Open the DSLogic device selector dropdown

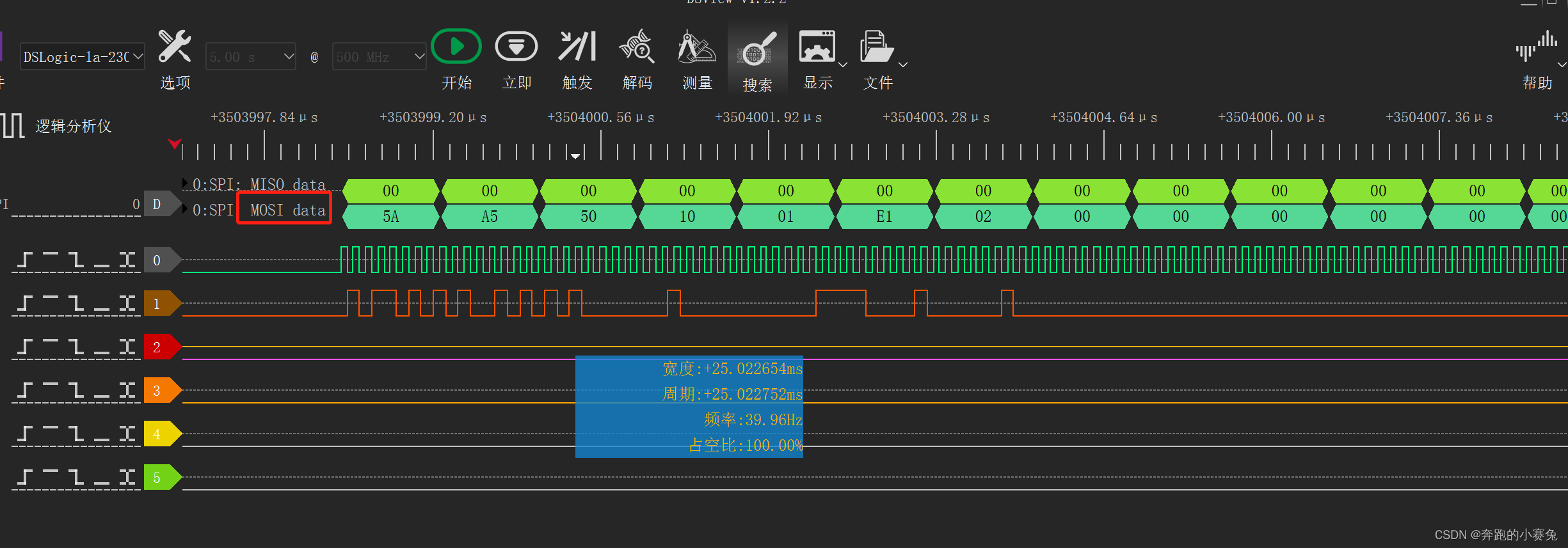[x=83, y=57]
